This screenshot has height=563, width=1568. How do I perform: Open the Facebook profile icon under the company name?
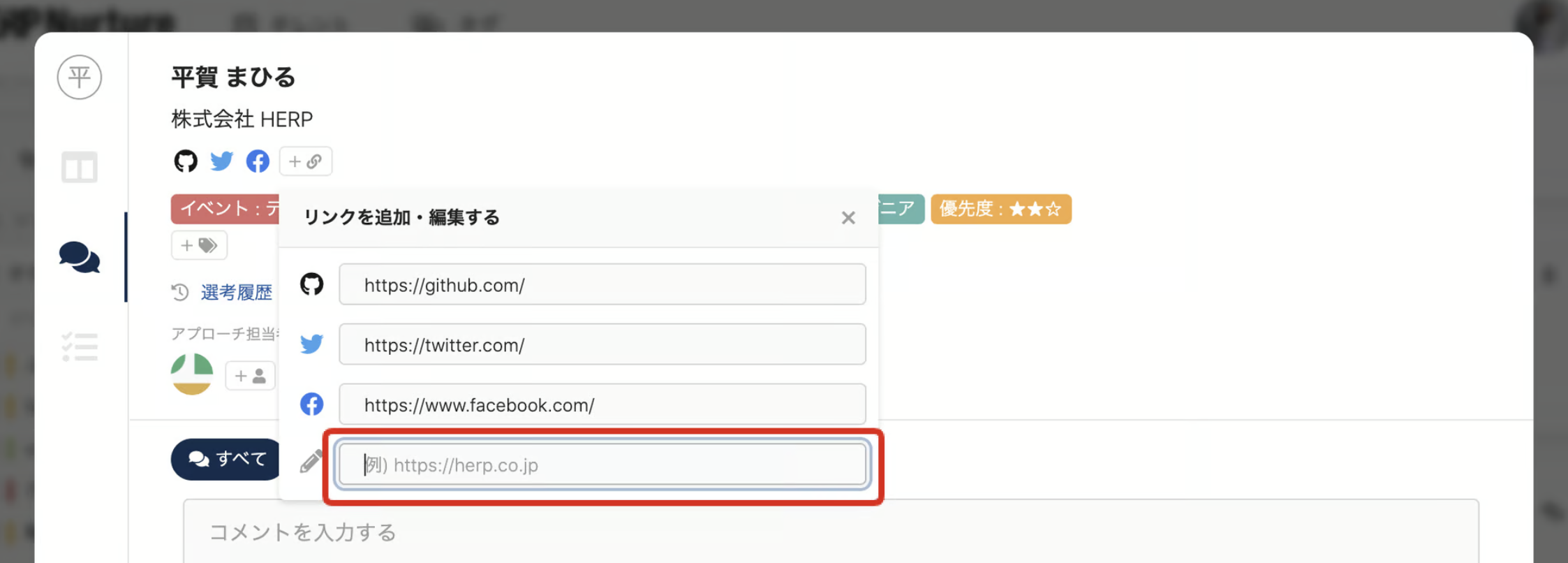click(258, 161)
